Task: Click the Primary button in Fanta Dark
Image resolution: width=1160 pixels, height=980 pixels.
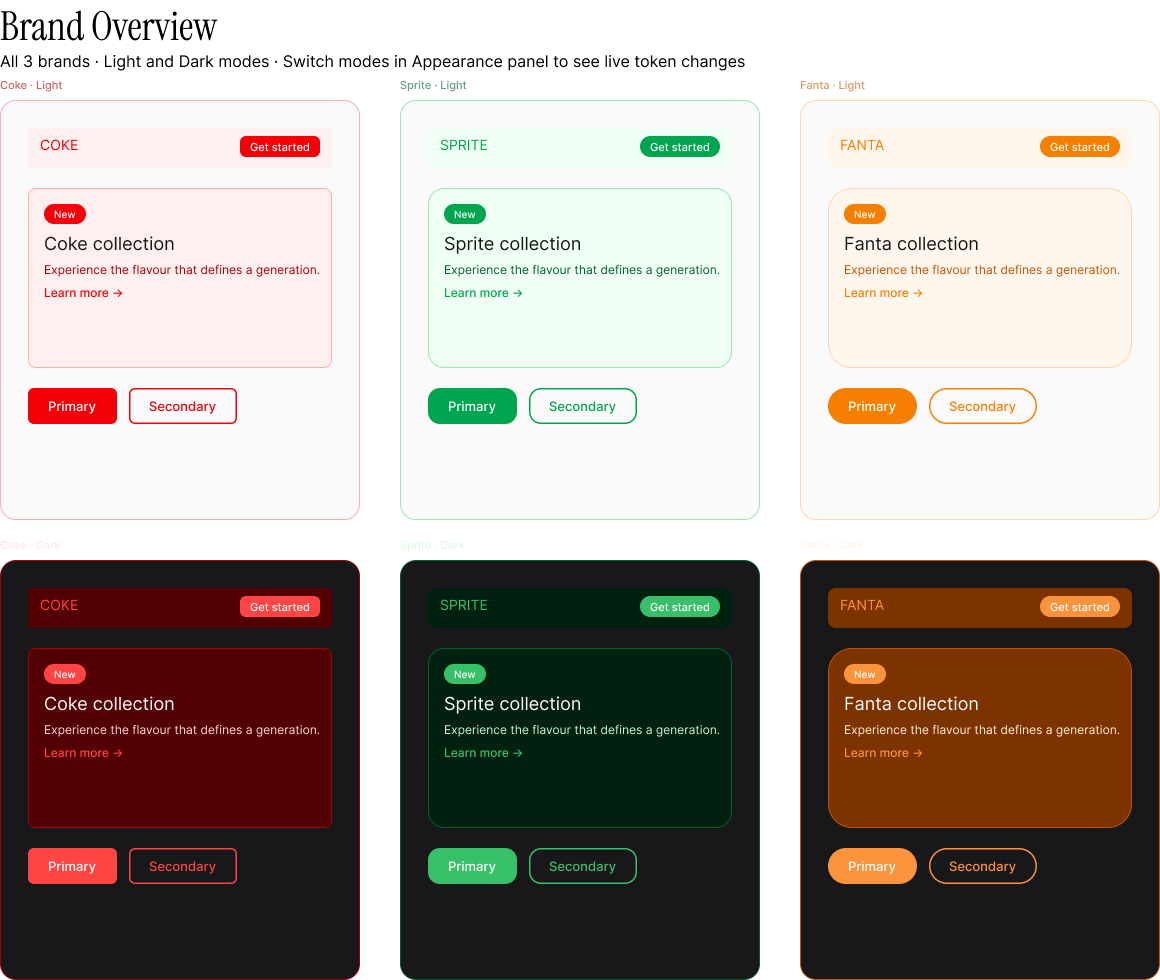Action: [872, 866]
